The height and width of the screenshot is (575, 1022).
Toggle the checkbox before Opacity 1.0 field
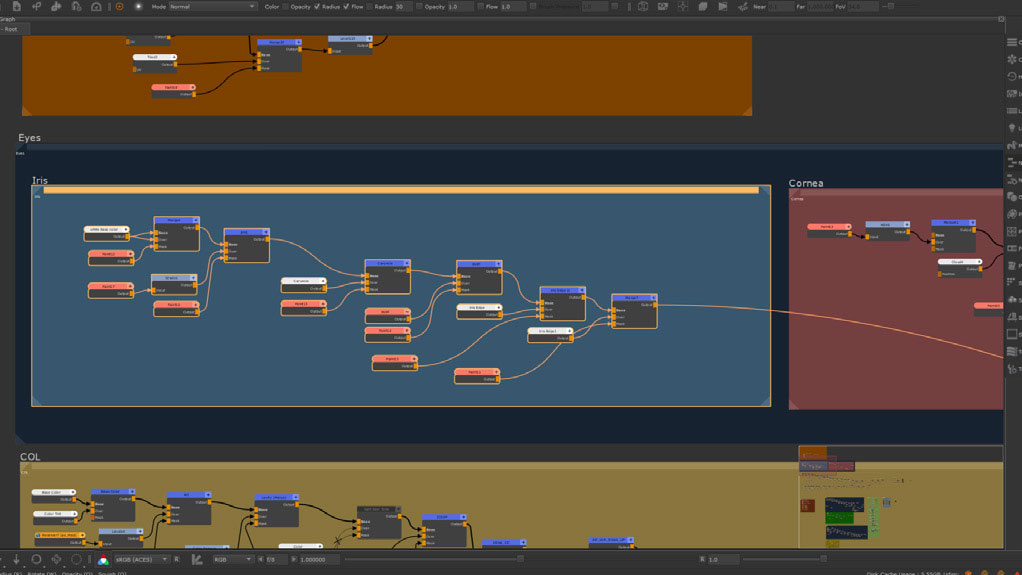[419, 7]
